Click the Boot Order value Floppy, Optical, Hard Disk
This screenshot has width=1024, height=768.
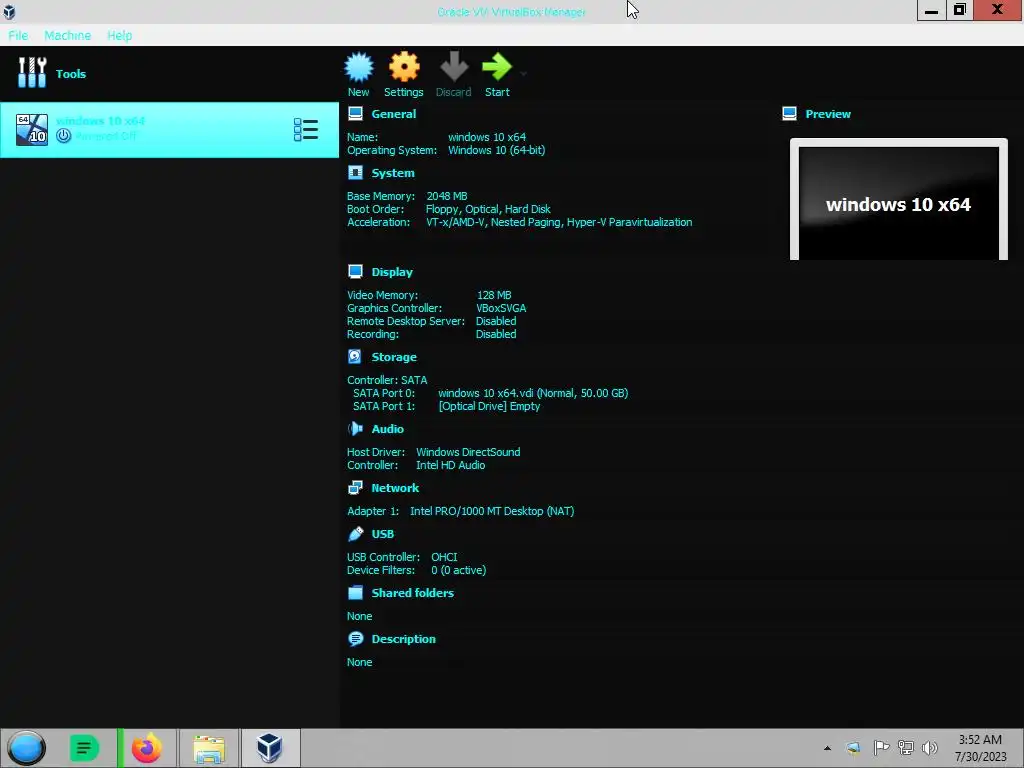coord(488,209)
